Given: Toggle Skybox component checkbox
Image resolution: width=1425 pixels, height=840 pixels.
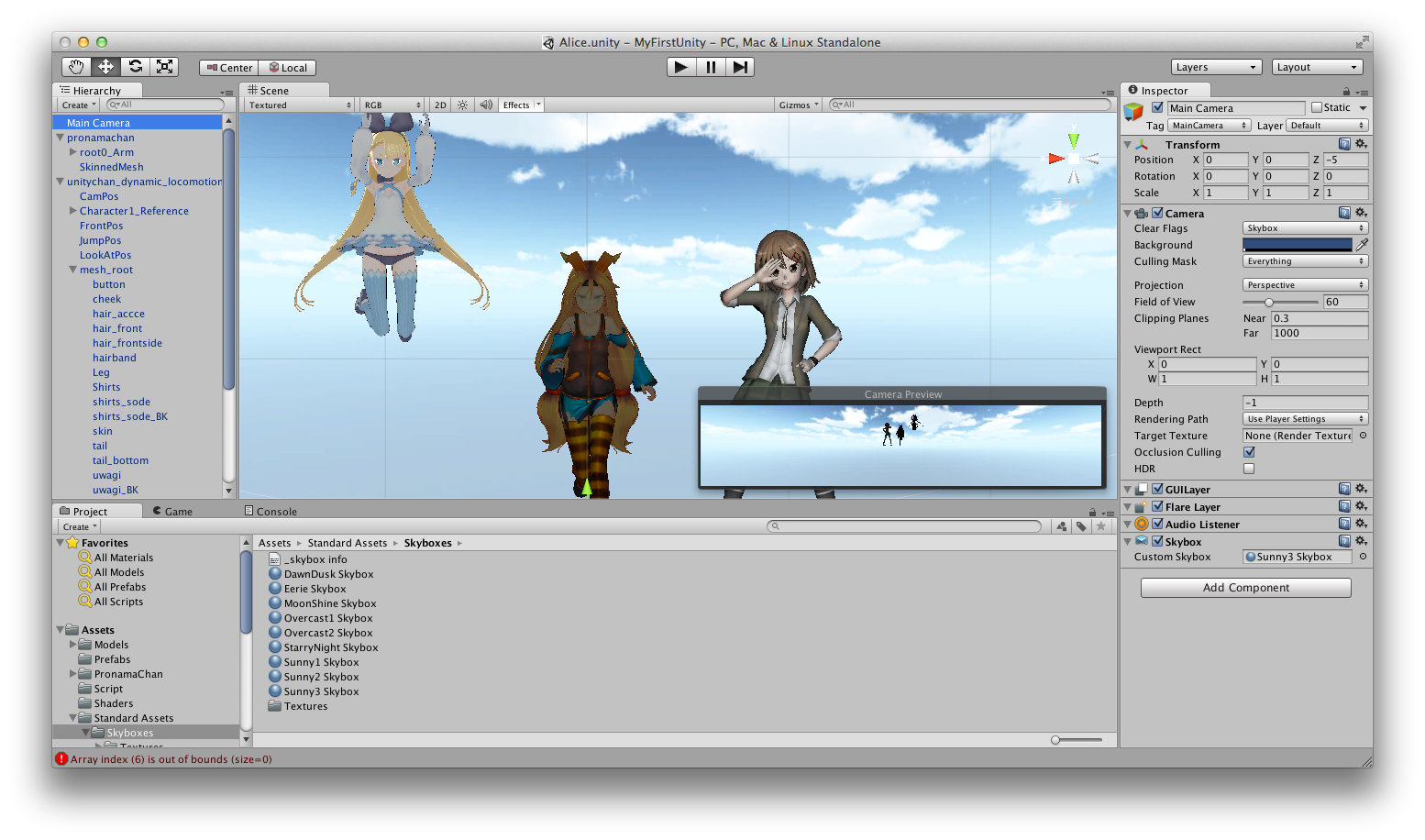Looking at the screenshot, I should tap(1157, 541).
